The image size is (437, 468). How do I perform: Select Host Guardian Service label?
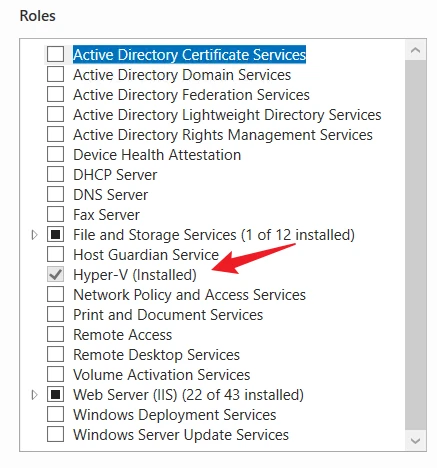pos(146,255)
